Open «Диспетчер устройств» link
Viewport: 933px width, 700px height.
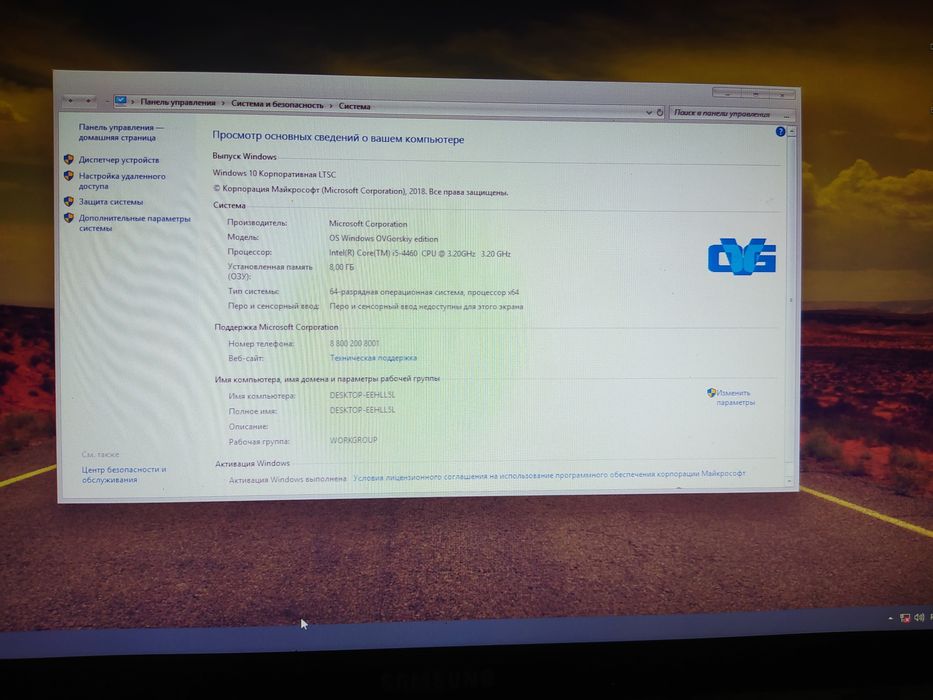119,160
